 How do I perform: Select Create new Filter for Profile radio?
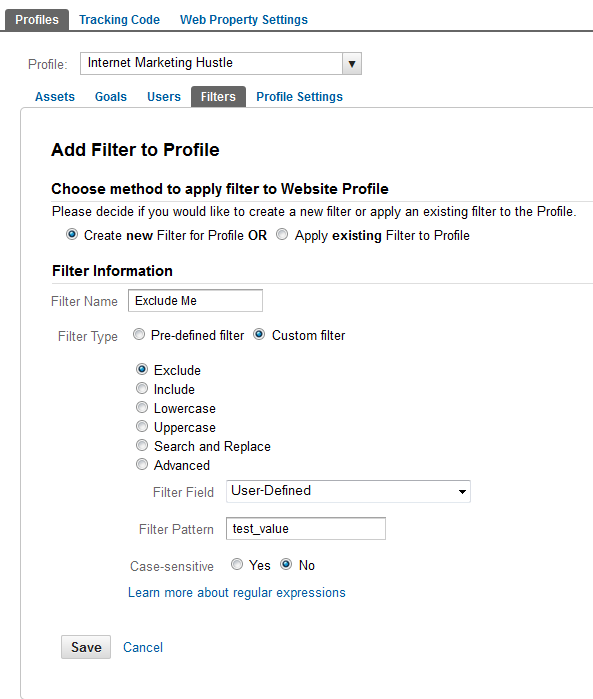pyautogui.click(x=72, y=234)
